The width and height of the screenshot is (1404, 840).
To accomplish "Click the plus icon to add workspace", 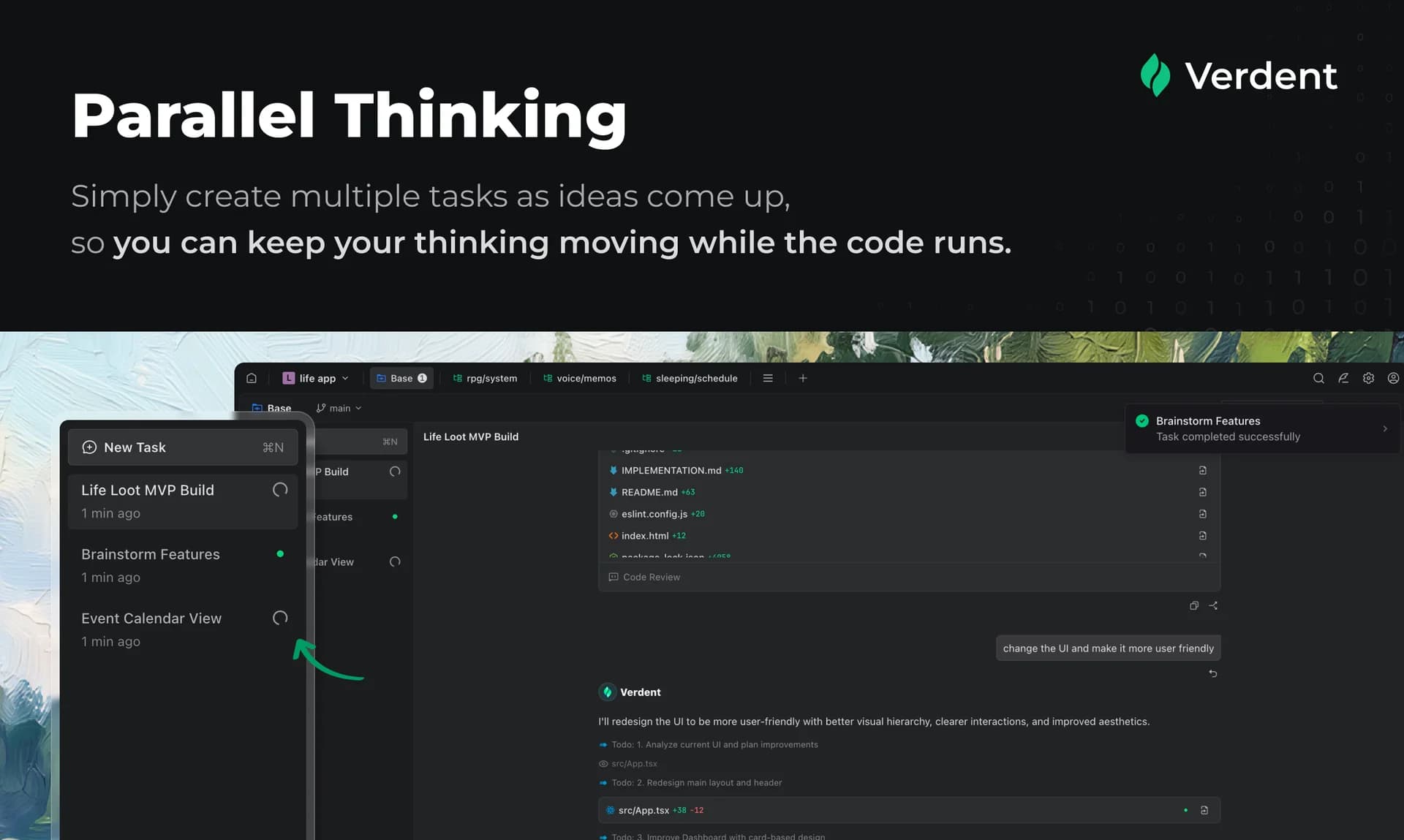I will coord(803,378).
